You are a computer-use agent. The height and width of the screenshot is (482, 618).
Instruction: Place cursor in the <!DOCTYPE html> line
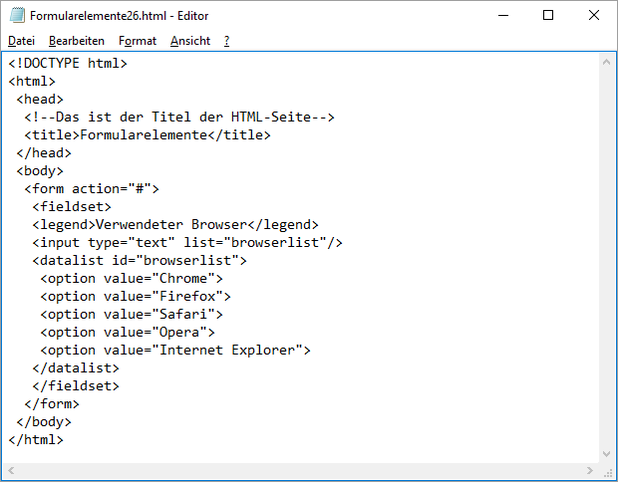[68, 63]
